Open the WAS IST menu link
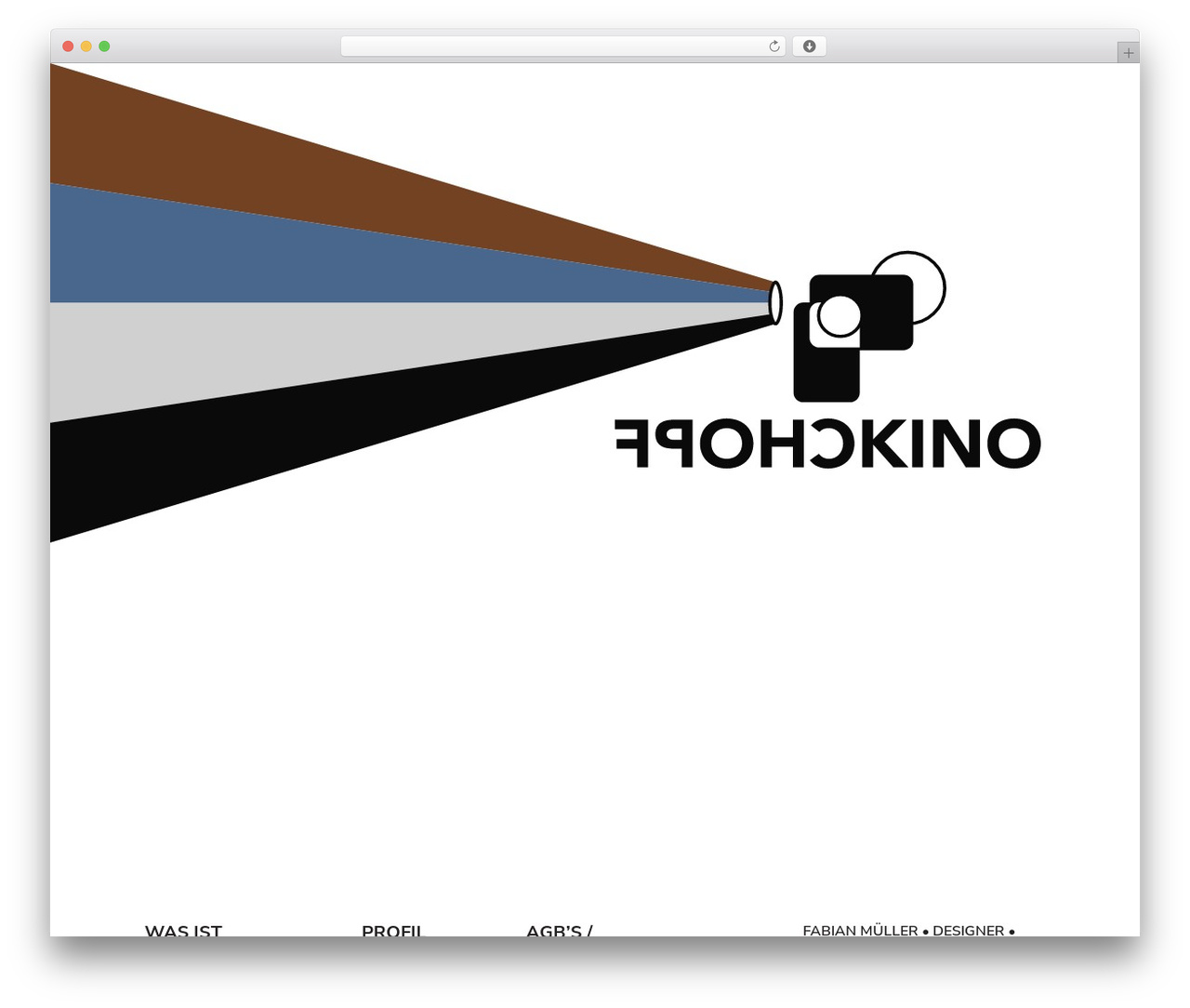The height and width of the screenshot is (1008, 1190). pos(183,930)
